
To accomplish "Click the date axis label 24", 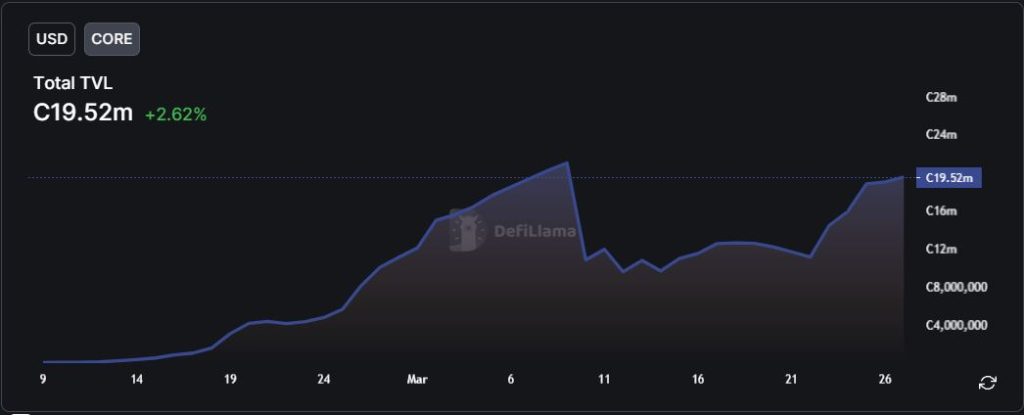I will tap(324, 380).
